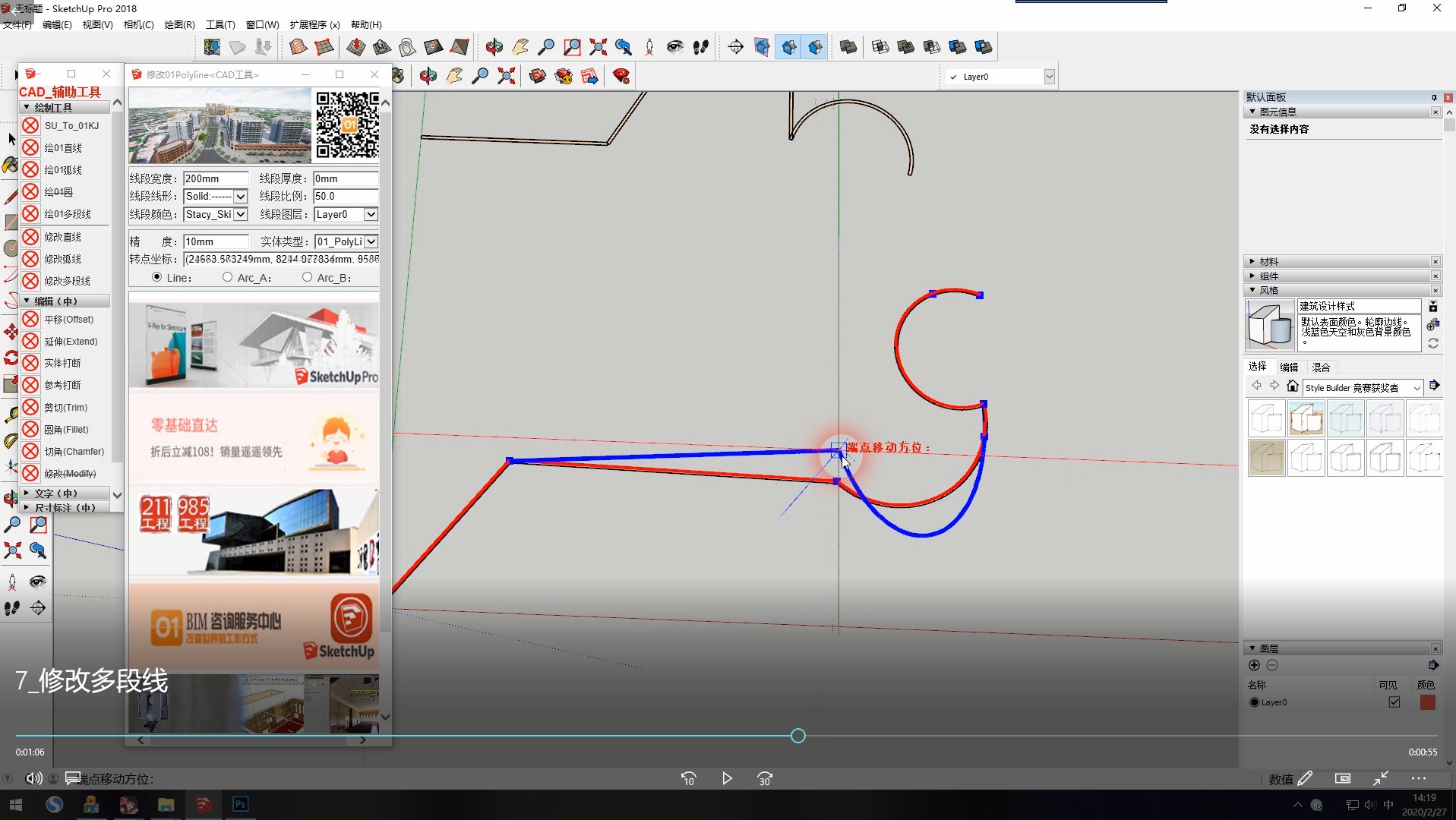Select the solid Split tool
Viewport: 1456px width, 820px height.
pos(983,47)
